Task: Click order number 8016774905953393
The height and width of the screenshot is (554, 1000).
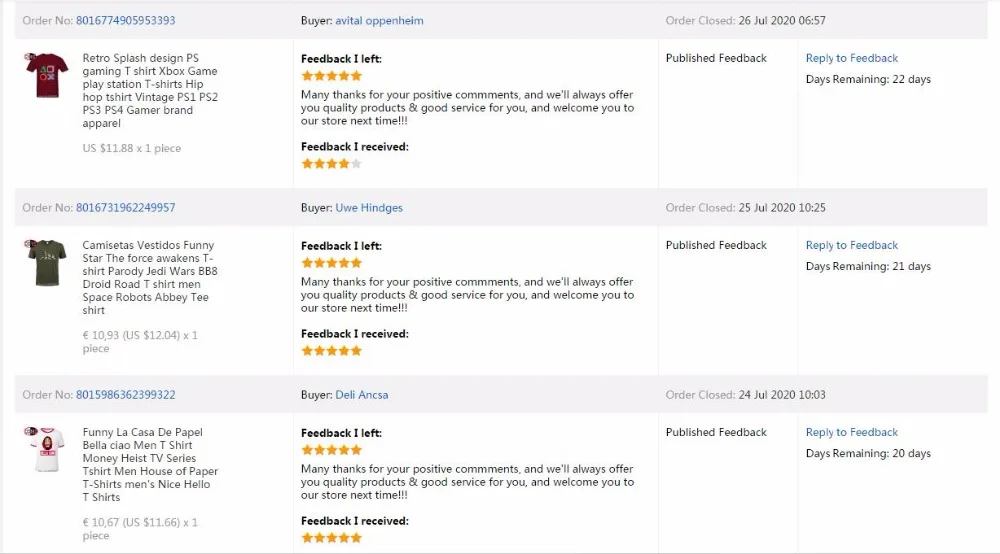Action: (126, 21)
